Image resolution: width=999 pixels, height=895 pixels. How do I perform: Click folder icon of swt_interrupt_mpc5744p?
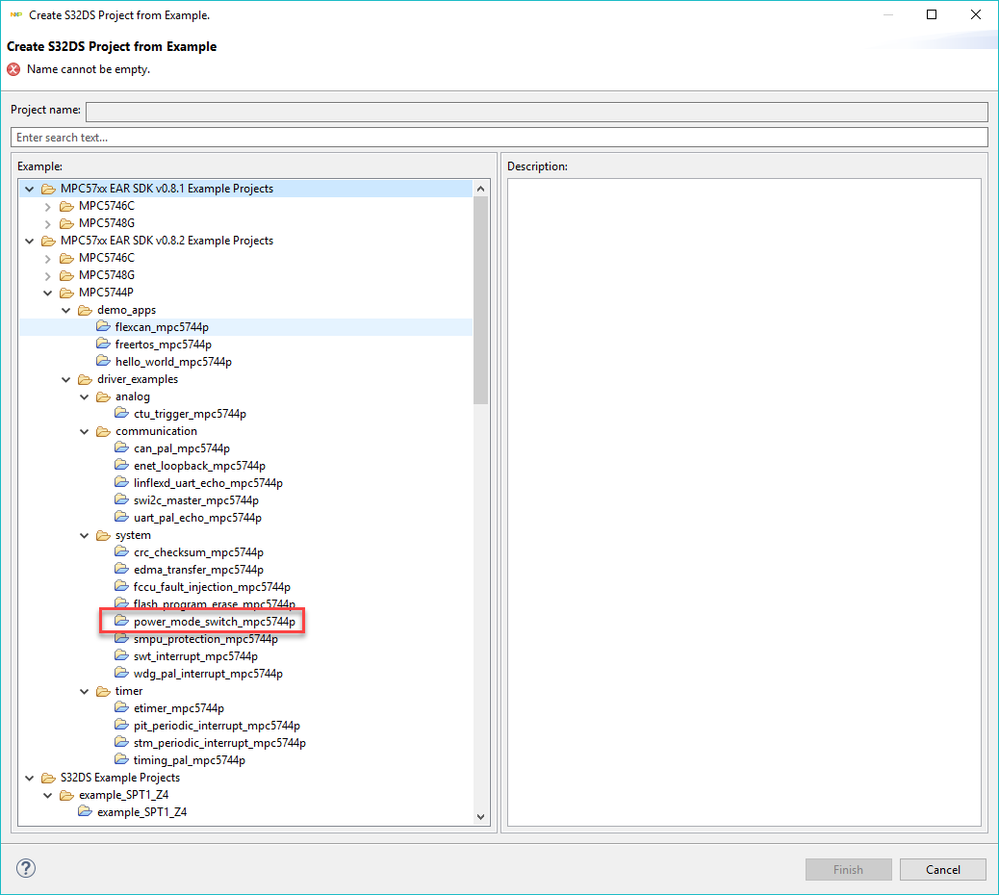122,655
